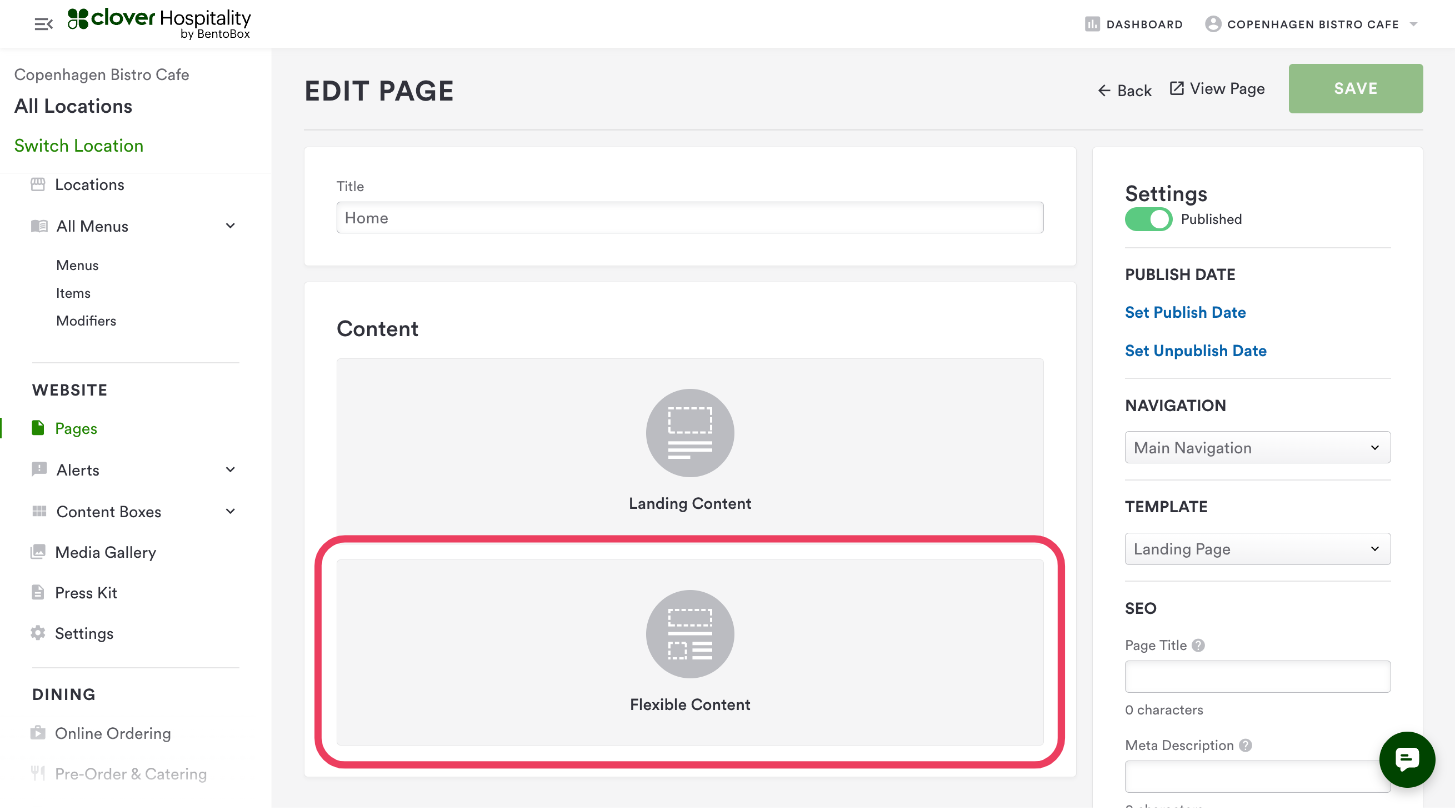Click the Meta Description help icon
This screenshot has height=808, width=1455.
point(1245,746)
